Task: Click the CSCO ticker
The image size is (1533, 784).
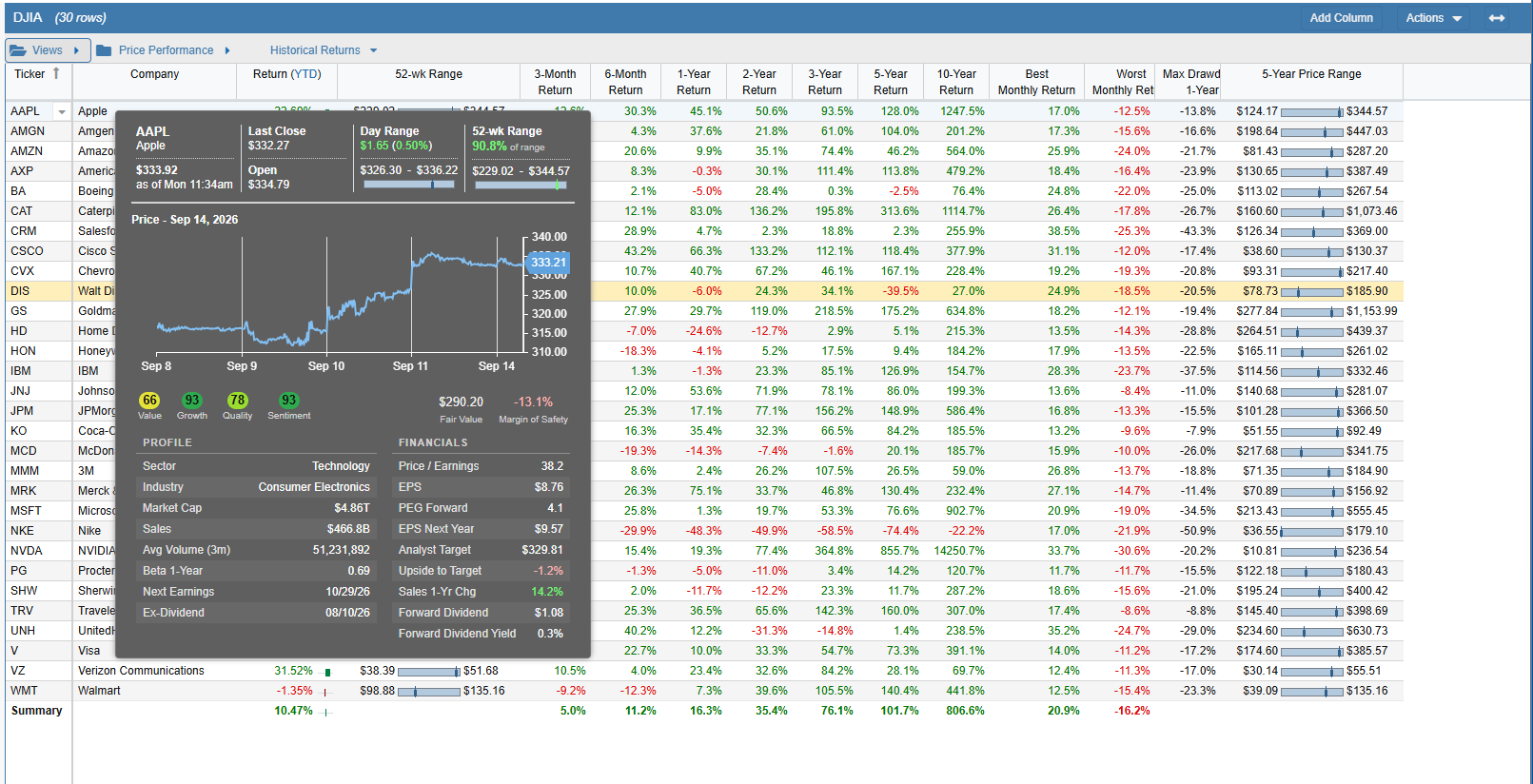Action: click(x=27, y=251)
